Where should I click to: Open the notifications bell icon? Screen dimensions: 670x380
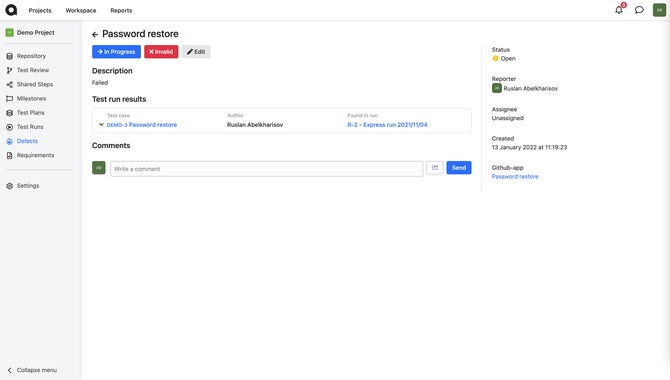click(x=619, y=10)
